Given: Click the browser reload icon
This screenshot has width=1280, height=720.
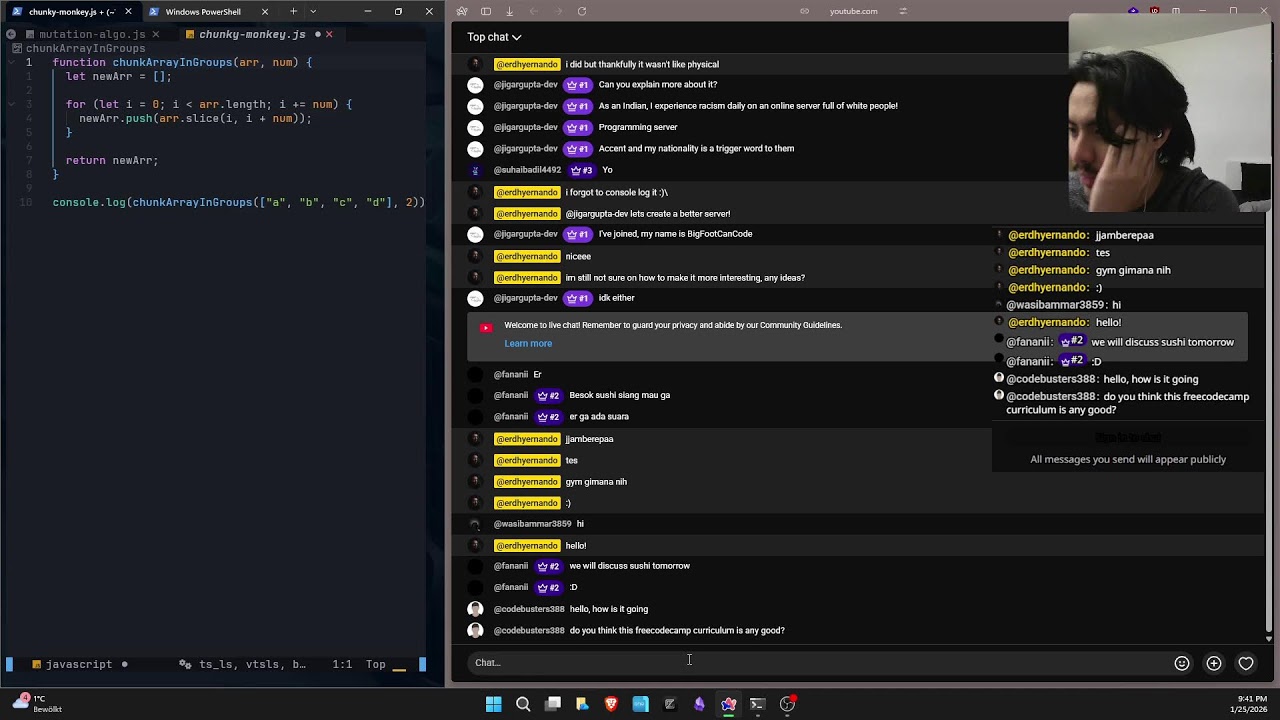Looking at the screenshot, I should (582, 11).
